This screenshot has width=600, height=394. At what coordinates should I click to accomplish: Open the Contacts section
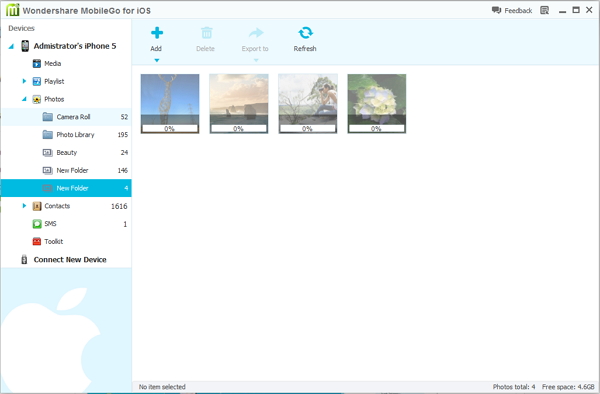[x=57, y=206]
